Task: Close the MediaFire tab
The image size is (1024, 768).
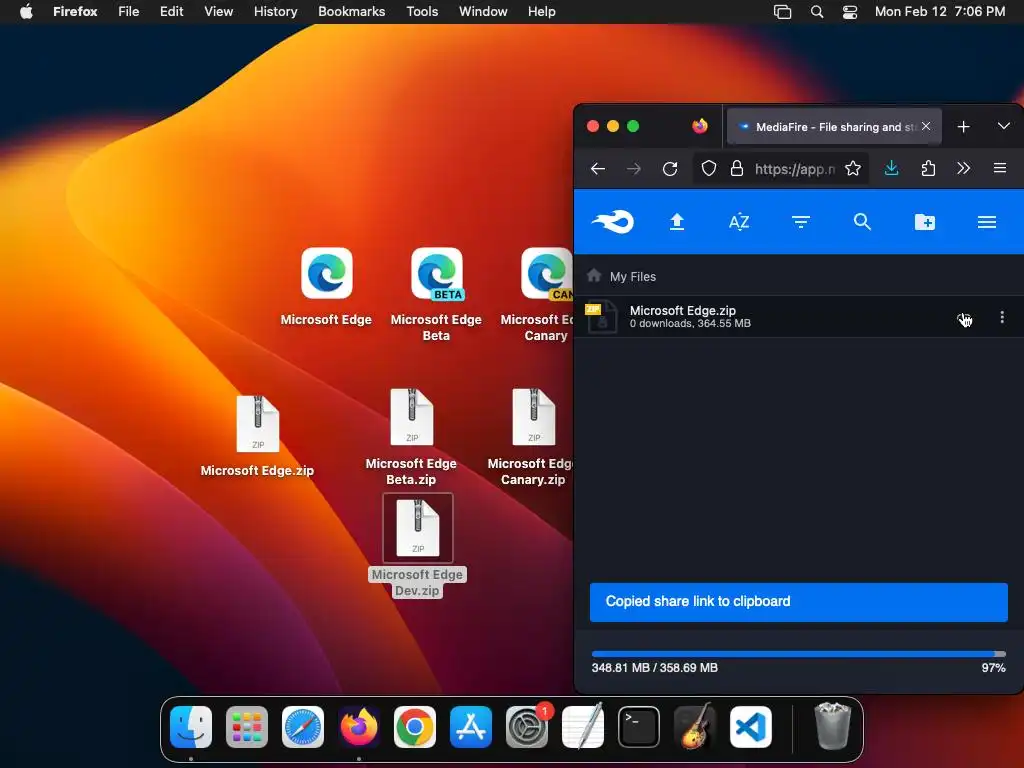Action: click(x=926, y=126)
